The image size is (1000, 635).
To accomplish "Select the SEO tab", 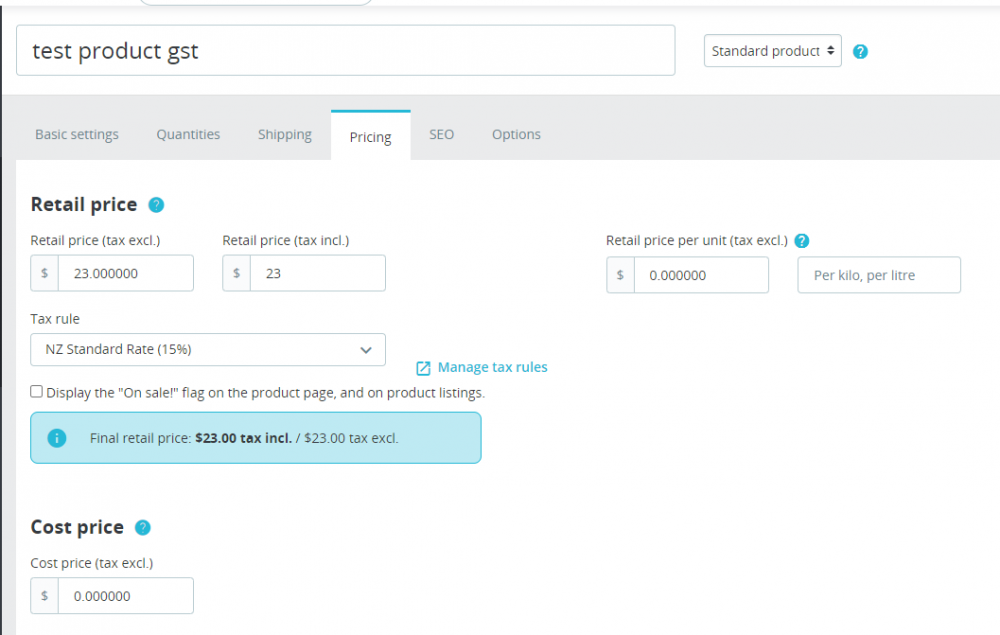I will (x=441, y=134).
